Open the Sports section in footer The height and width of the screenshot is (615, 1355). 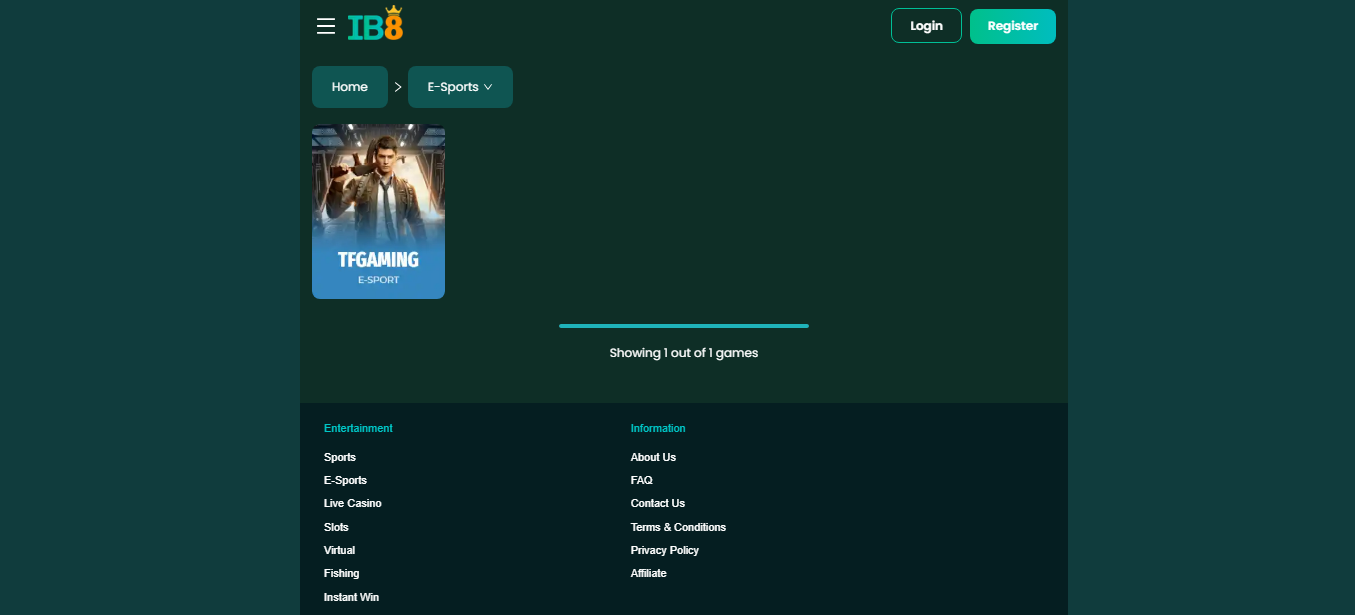(x=340, y=457)
